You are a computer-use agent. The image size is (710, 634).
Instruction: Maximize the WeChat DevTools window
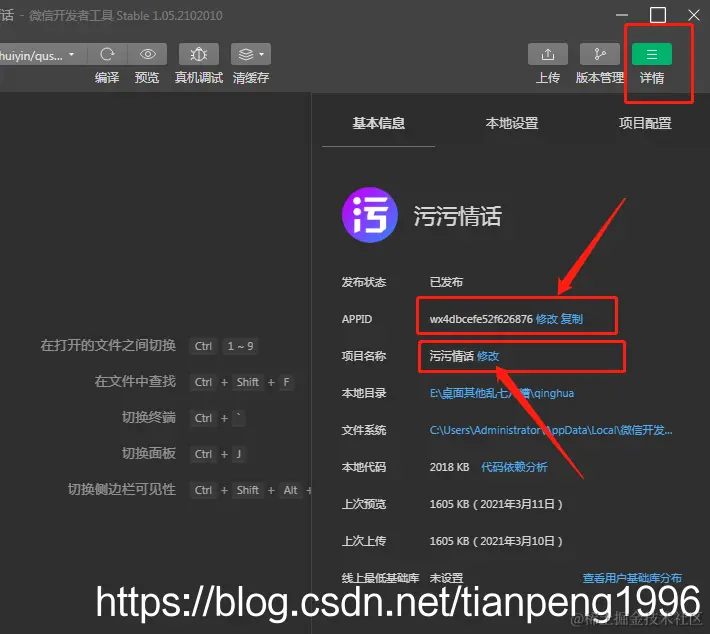(658, 15)
